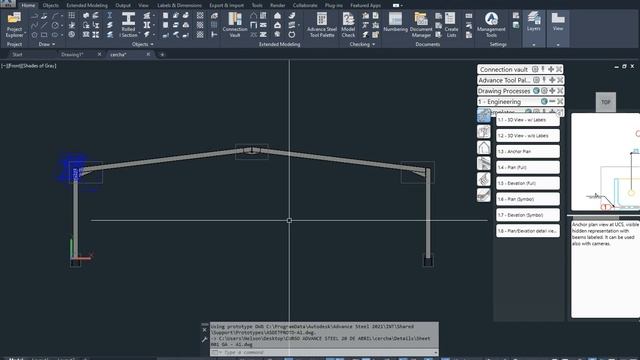This screenshot has width=640, height=360.
Task: Close the cercha file tab
Action: coord(148,54)
